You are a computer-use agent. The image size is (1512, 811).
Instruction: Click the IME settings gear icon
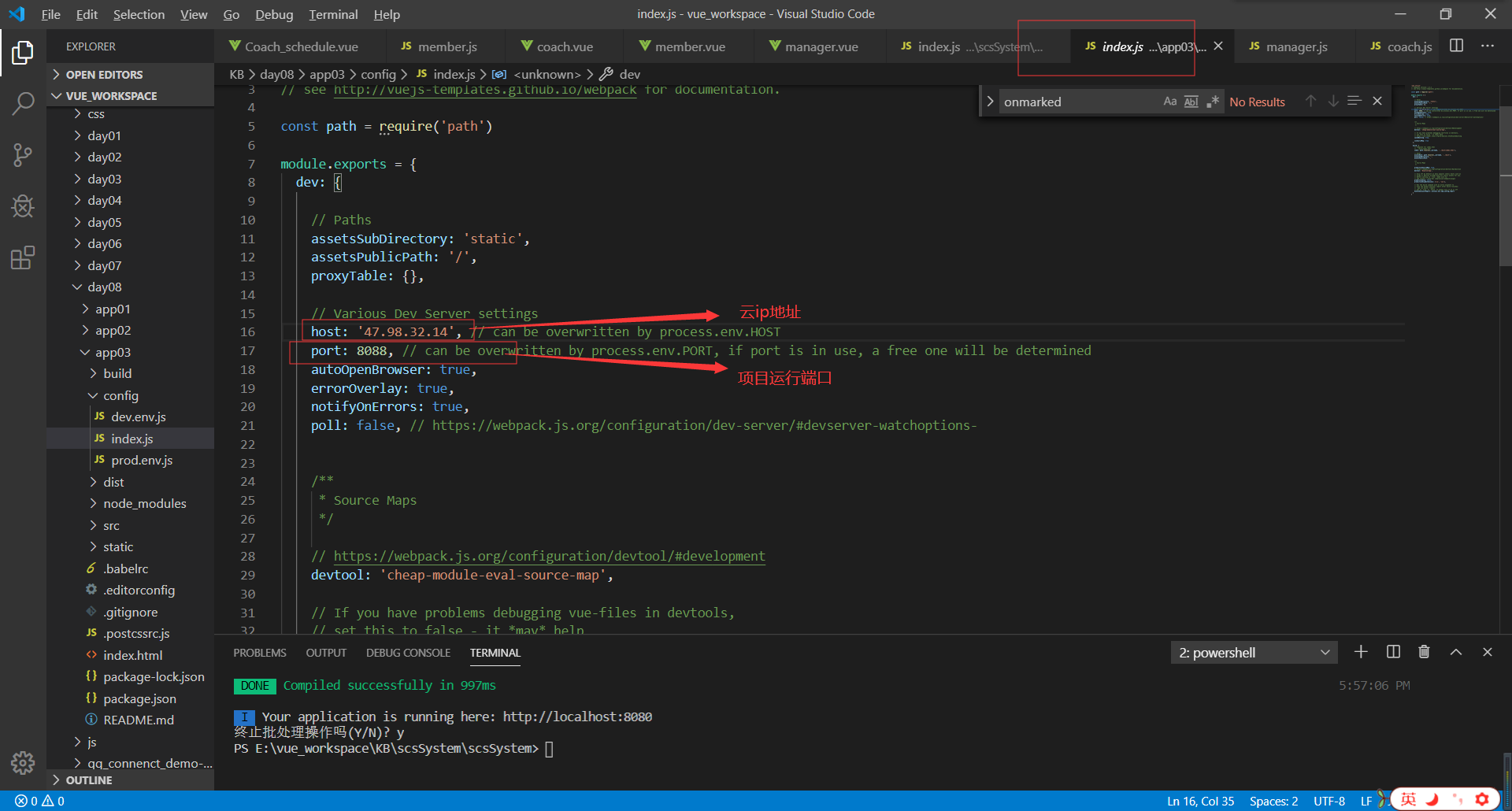[1481, 799]
